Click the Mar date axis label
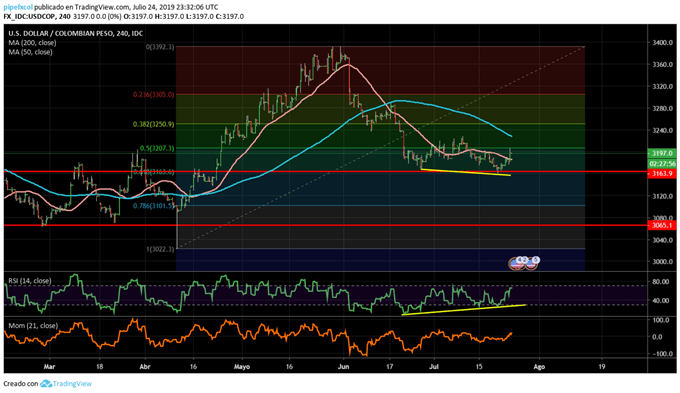 point(49,367)
